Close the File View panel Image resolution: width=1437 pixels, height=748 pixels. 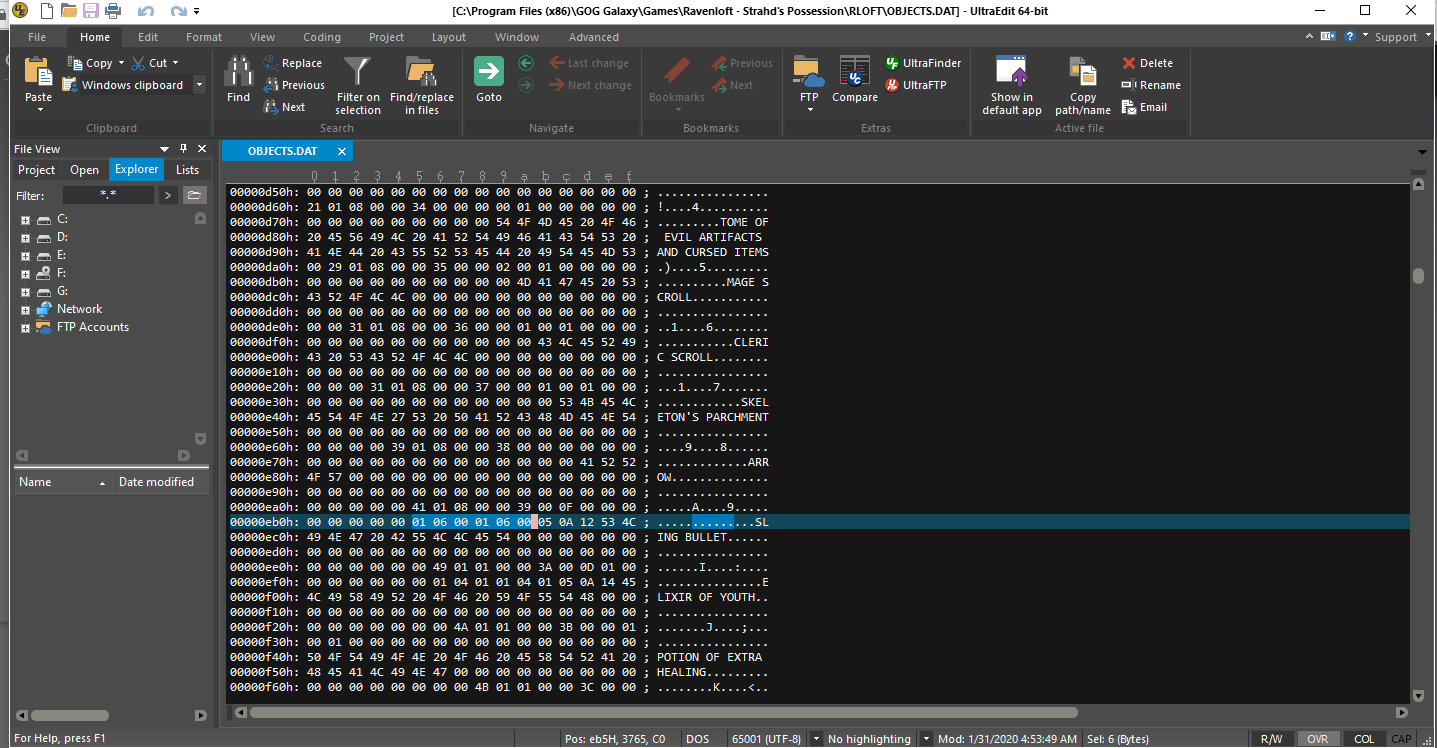201,149
